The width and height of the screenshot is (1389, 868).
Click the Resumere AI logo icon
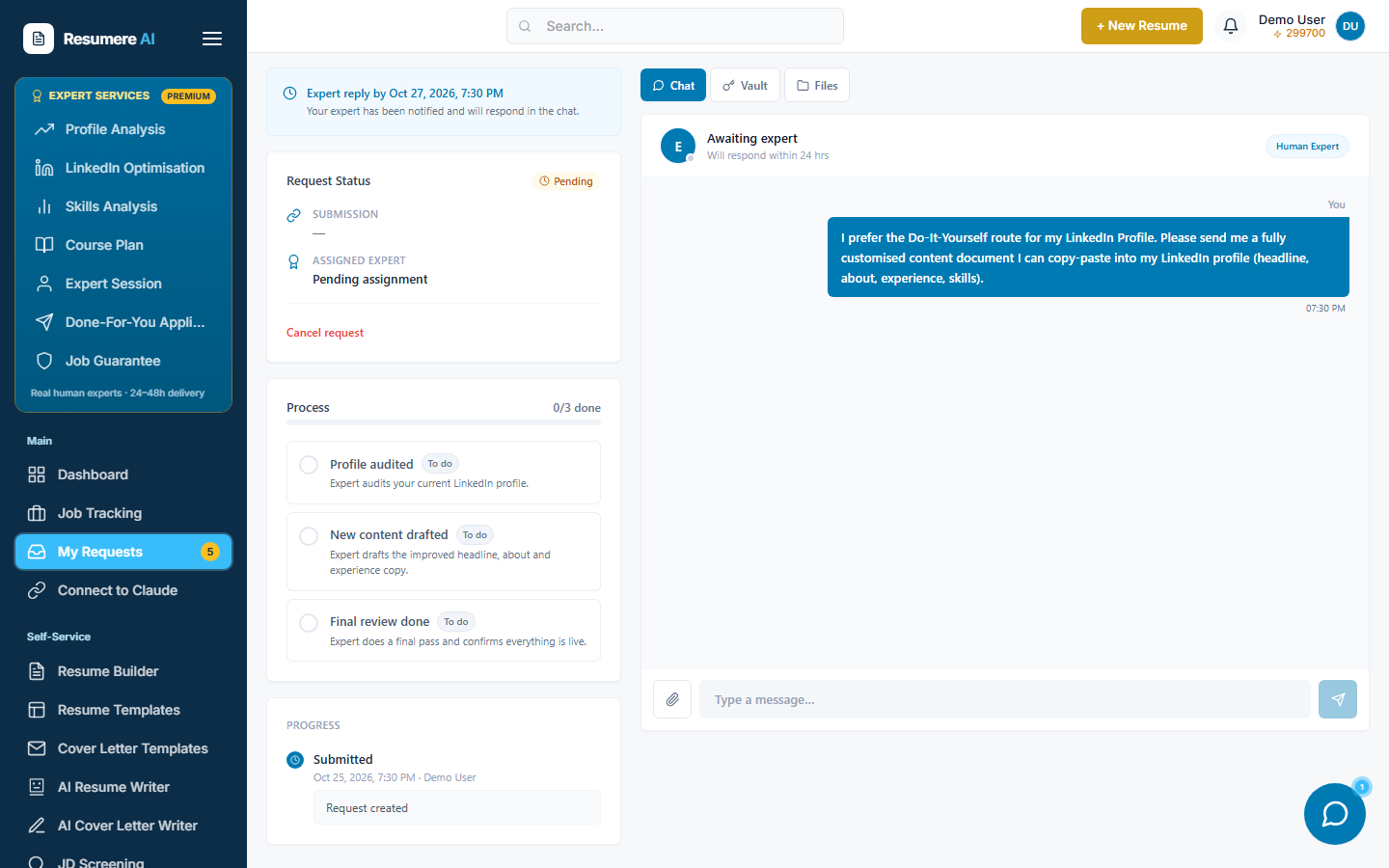(x=39, y=39)
